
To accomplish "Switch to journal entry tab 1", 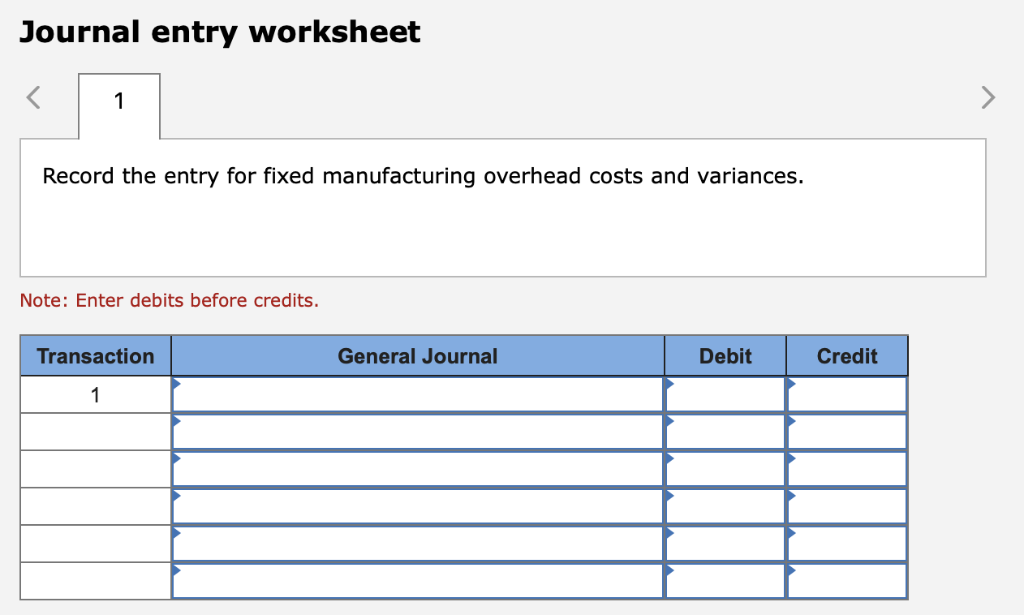I will (x=118, y=103).
